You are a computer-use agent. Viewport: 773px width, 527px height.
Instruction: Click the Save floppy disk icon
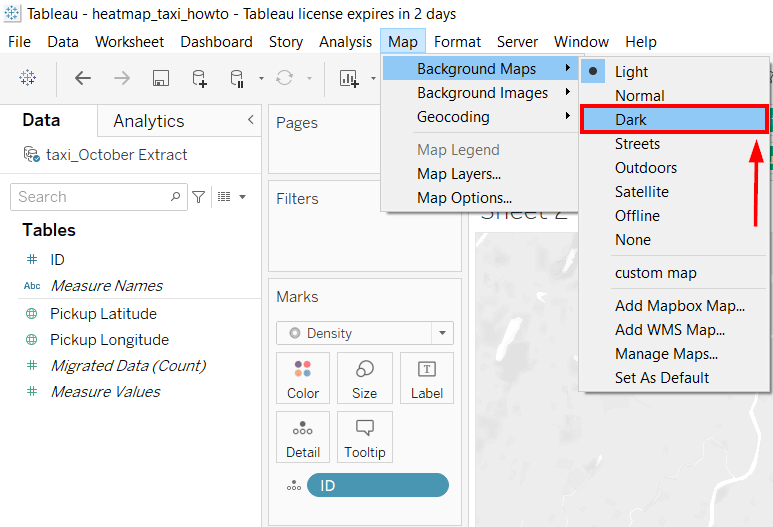(161, 78)
